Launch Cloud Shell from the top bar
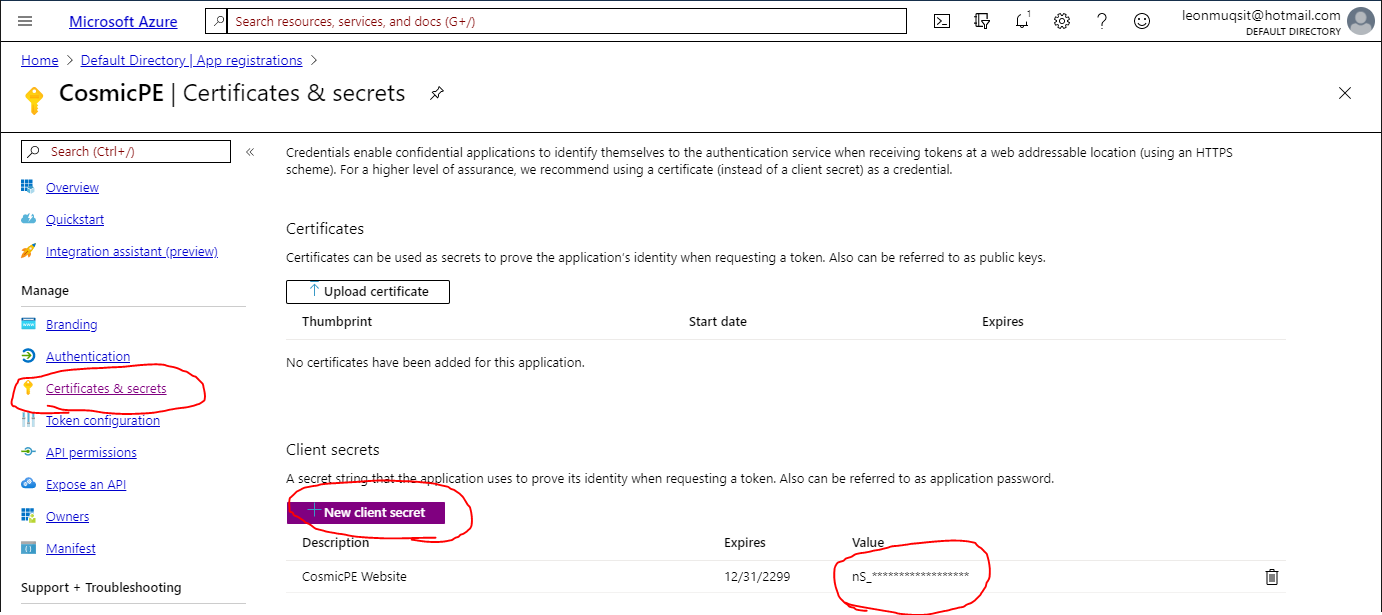The width and height of the screenshot is (1382, 615). point(941,21)
